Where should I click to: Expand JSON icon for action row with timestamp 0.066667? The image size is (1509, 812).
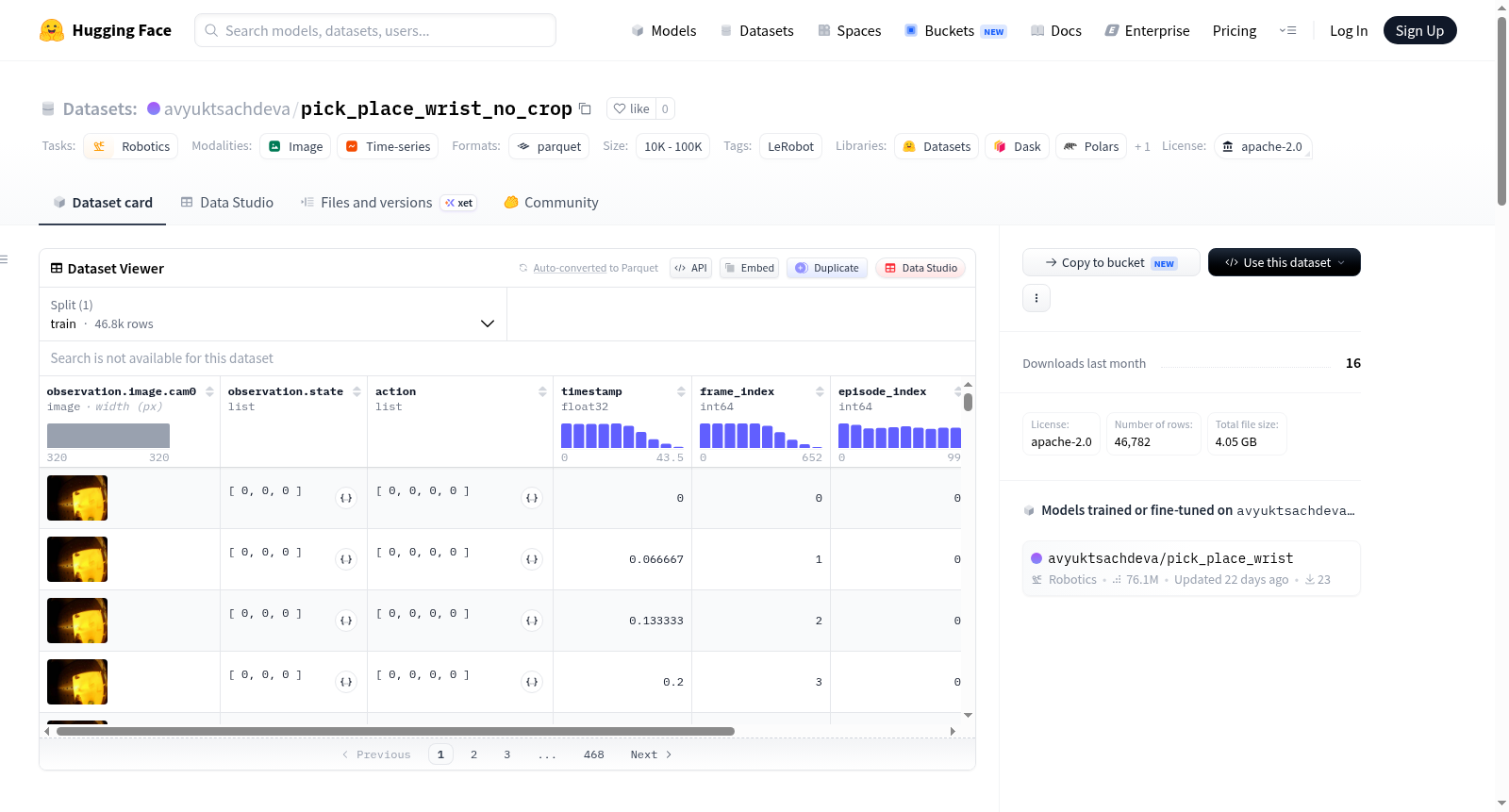point(532,559)
